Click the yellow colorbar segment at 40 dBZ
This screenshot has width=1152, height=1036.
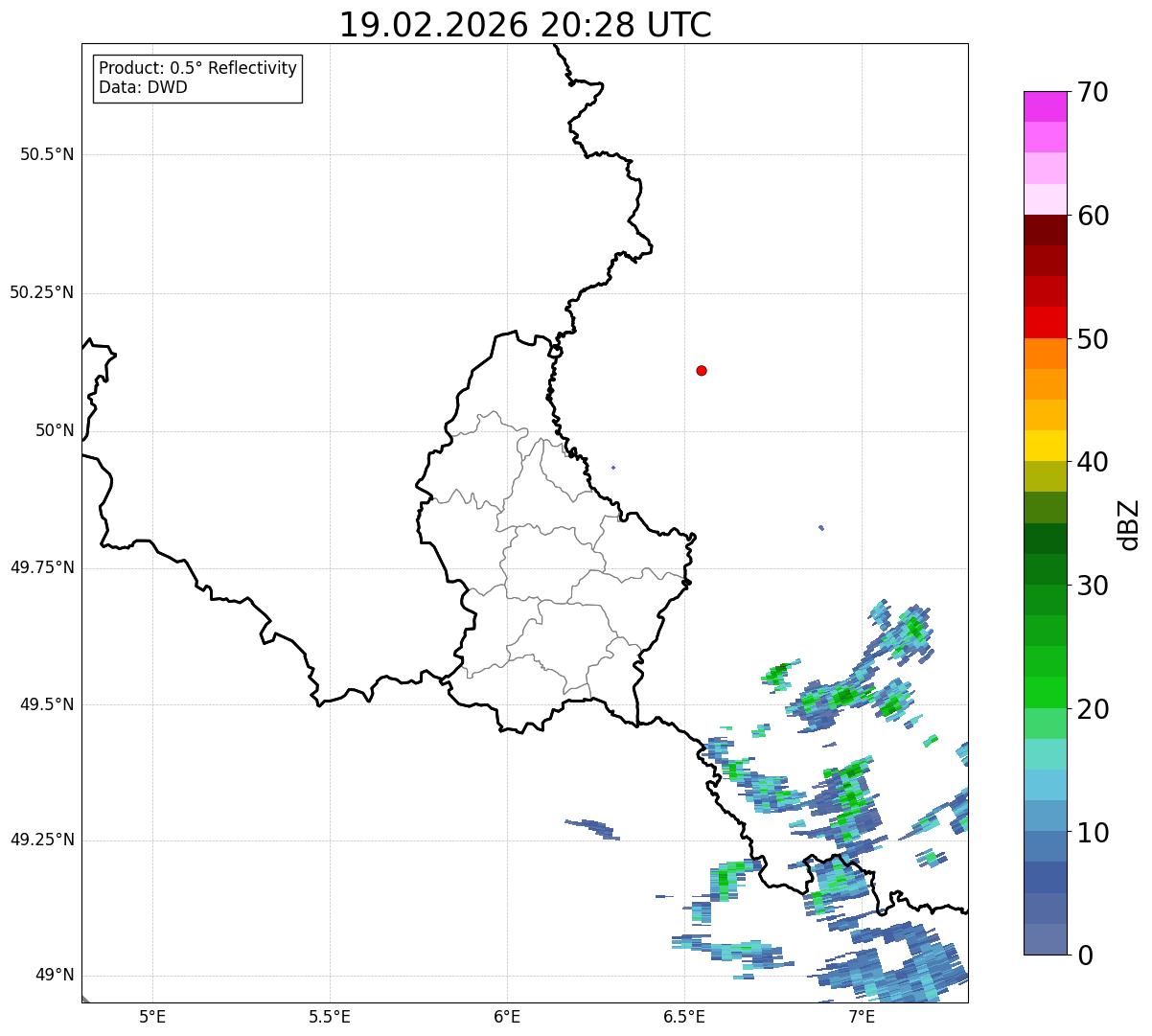(x=1045, y=446)
